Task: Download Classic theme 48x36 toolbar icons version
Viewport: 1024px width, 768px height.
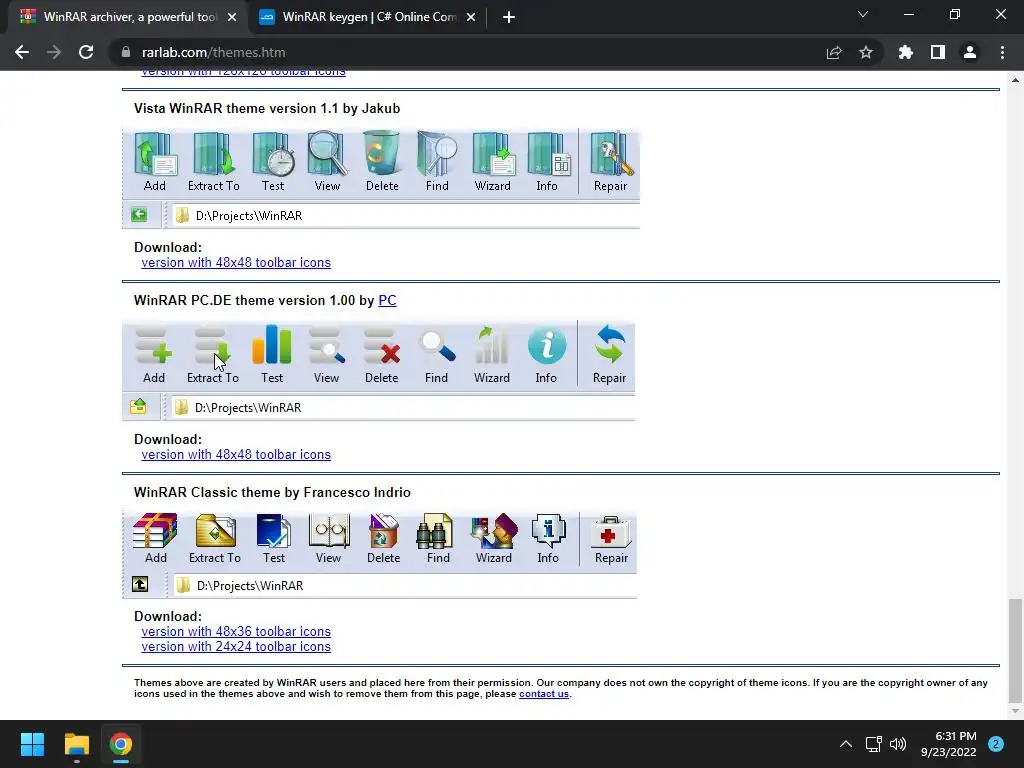Action: coord(236,632)
